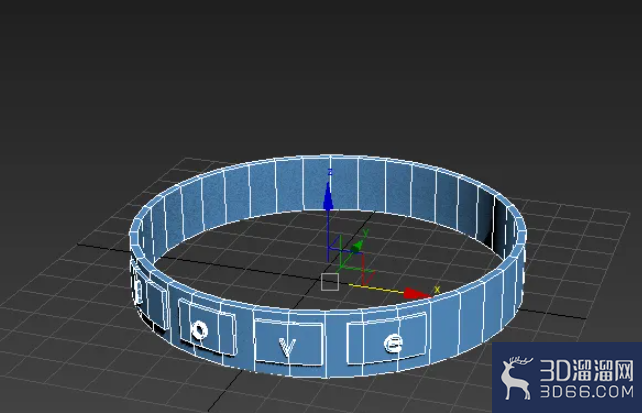Select the plate with letter 'v' on bracelet

click(289, 342)
